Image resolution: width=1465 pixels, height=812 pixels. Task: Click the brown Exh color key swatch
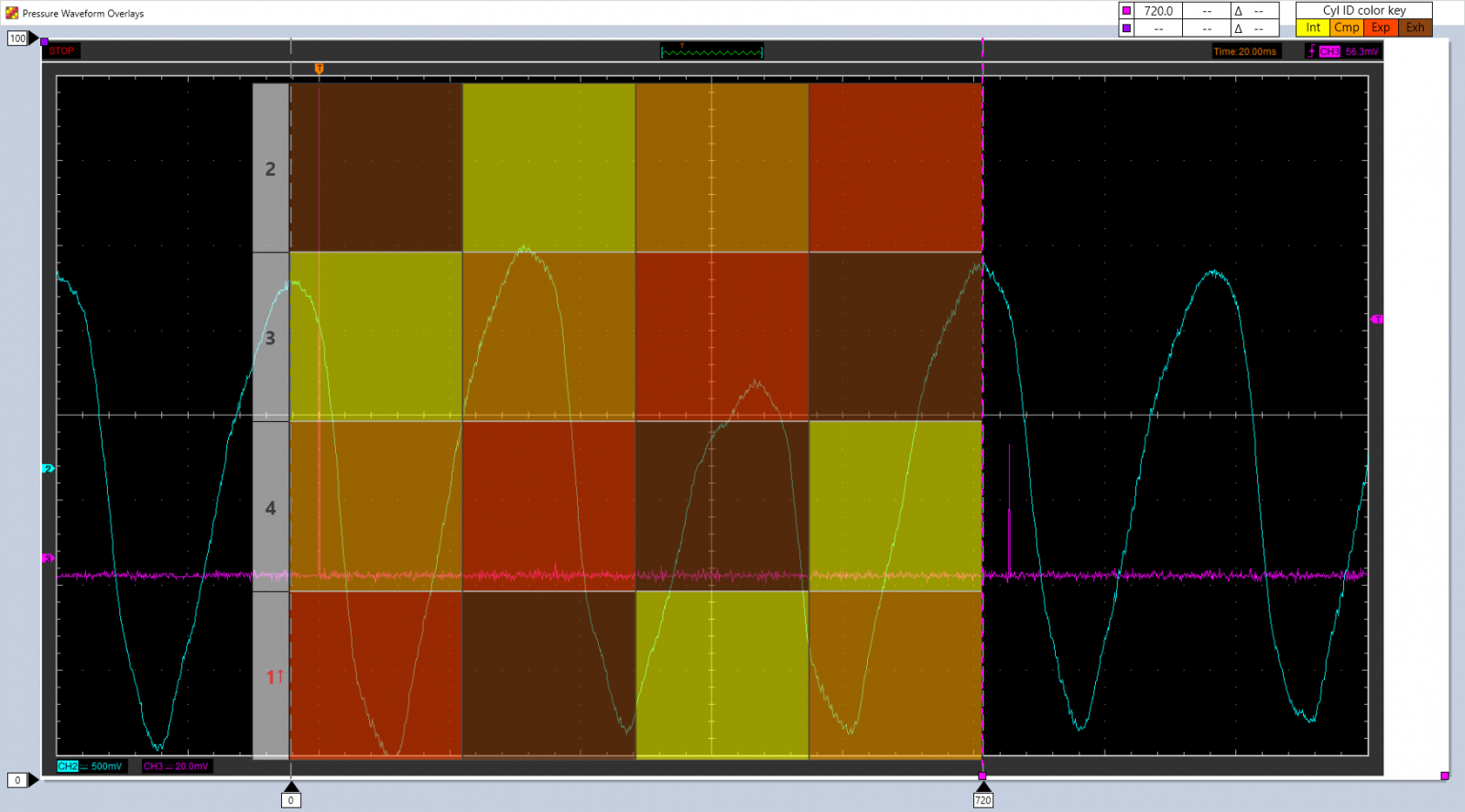(x=1415, y=27)
